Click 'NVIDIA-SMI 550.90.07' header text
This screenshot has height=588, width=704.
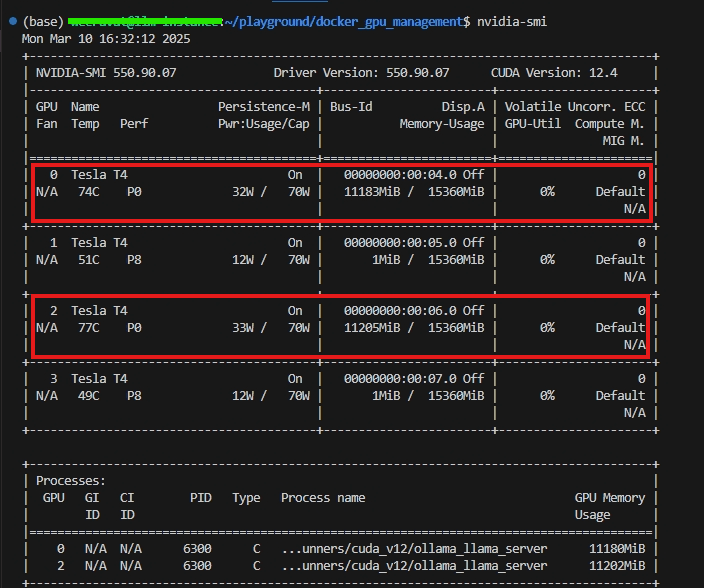point(106,73)
